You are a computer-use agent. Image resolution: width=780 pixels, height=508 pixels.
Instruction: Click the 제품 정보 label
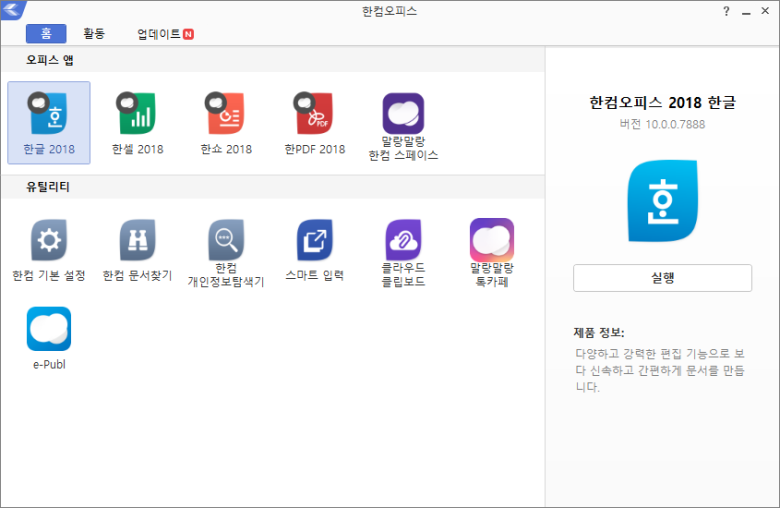599,332
